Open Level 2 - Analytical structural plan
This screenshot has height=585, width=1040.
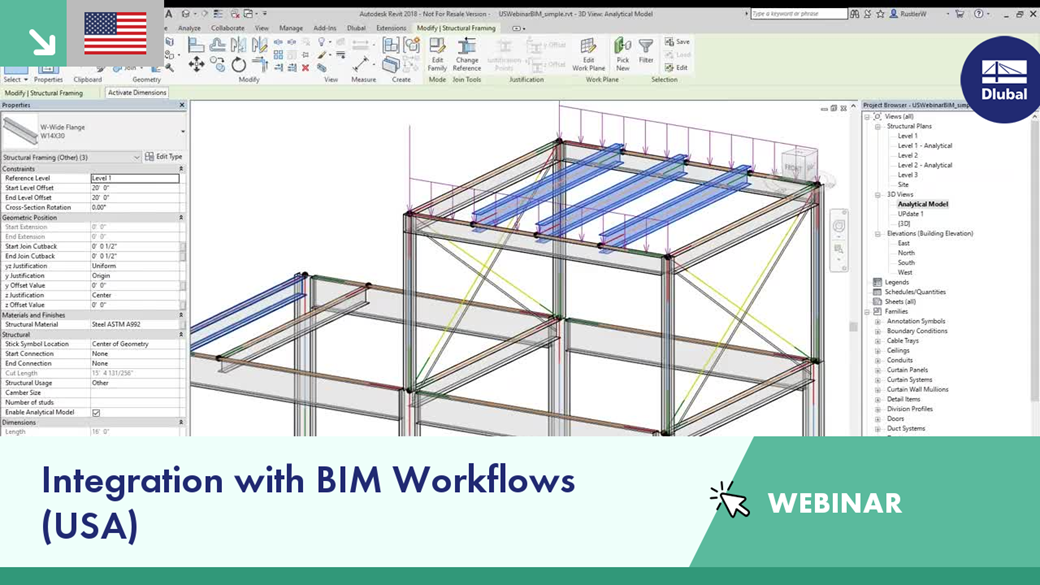tap(925, 165)
